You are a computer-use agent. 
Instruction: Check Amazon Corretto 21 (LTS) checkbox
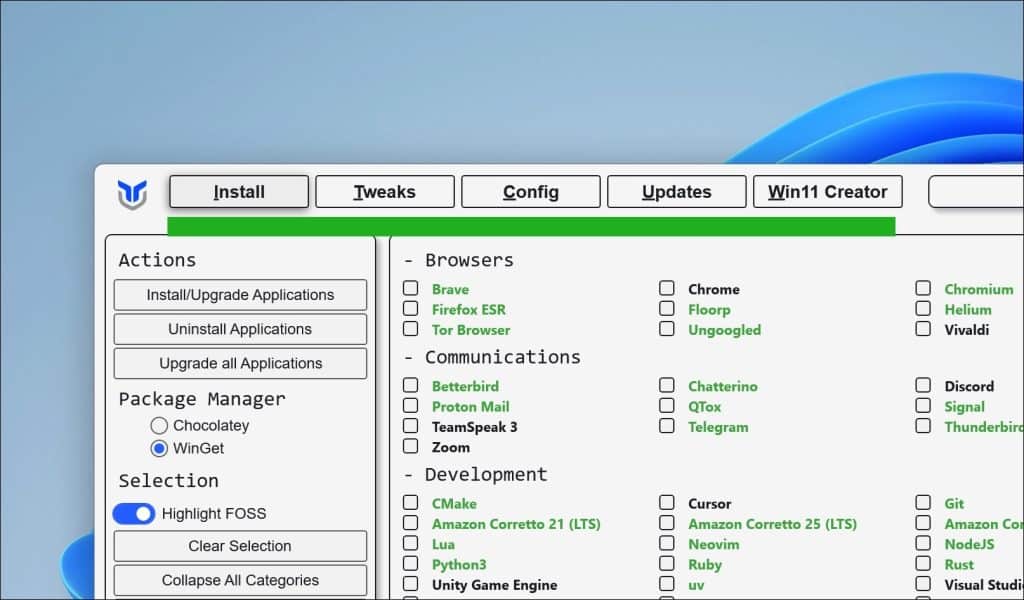[410, 522]
